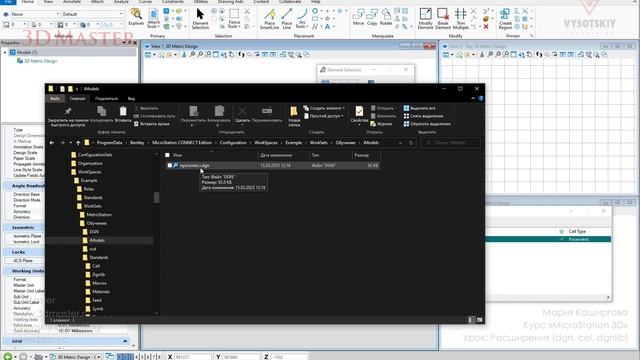The image size is (640, 360).
Task: Open File Explorer help icon
Action: tap(481, 98)
